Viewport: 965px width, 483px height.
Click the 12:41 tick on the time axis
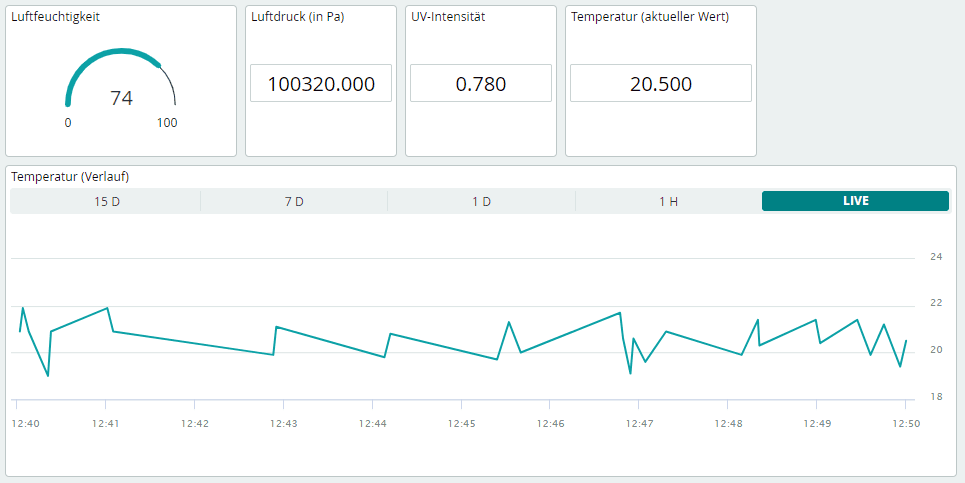(106, 424)
